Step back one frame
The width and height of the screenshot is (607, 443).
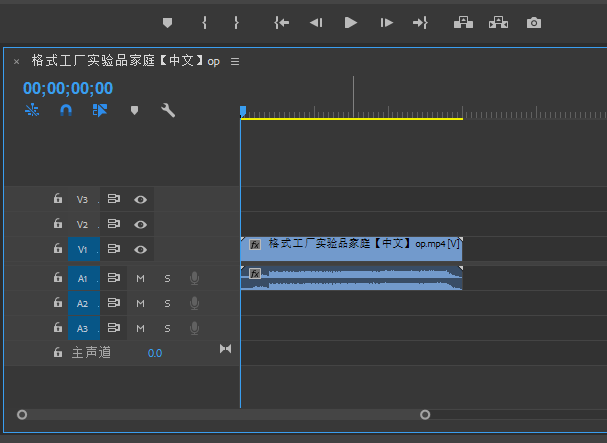[316, 22]
